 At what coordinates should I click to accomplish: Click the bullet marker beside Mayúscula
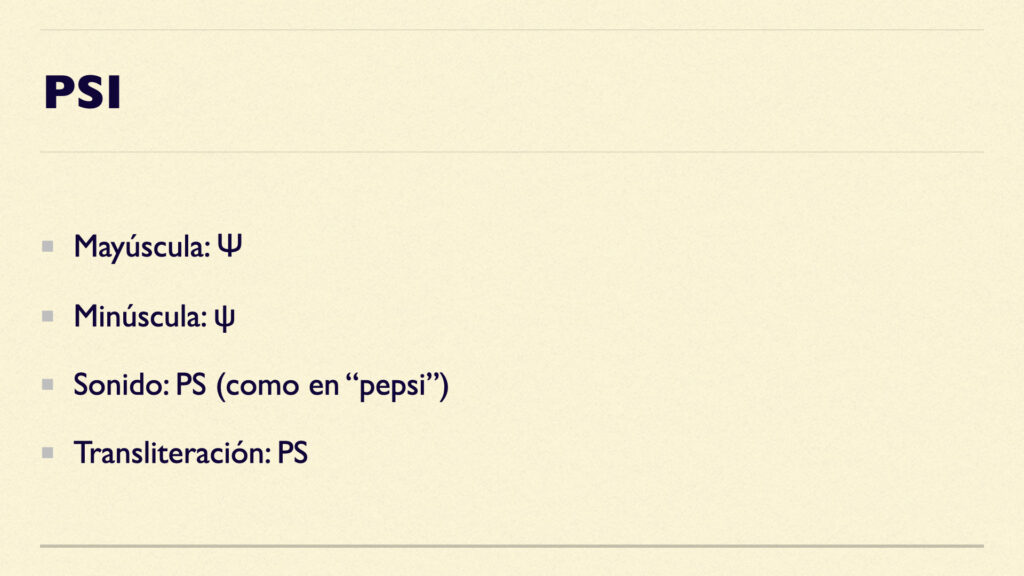47,246
